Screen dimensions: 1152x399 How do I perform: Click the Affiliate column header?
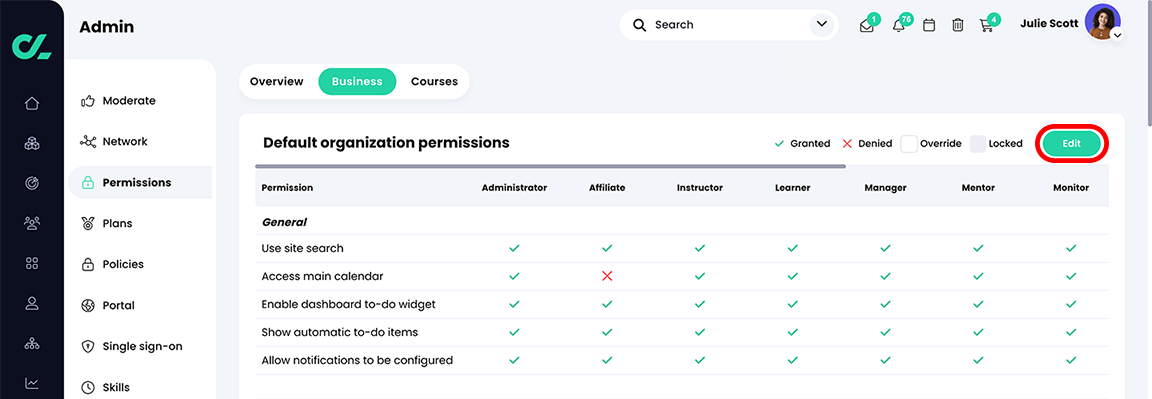607,188
